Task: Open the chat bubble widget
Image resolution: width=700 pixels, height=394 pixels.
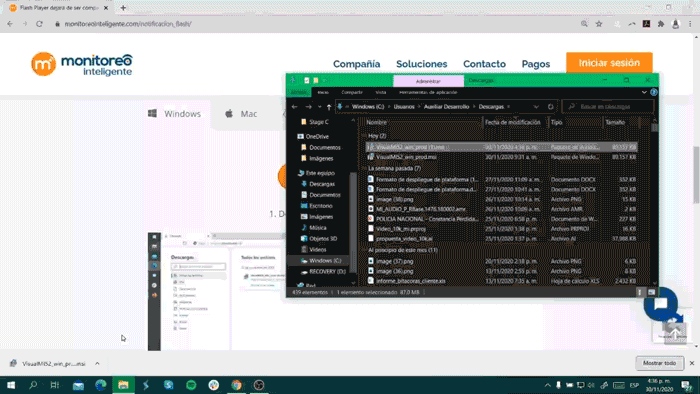Action: click(x=661, y=304)
